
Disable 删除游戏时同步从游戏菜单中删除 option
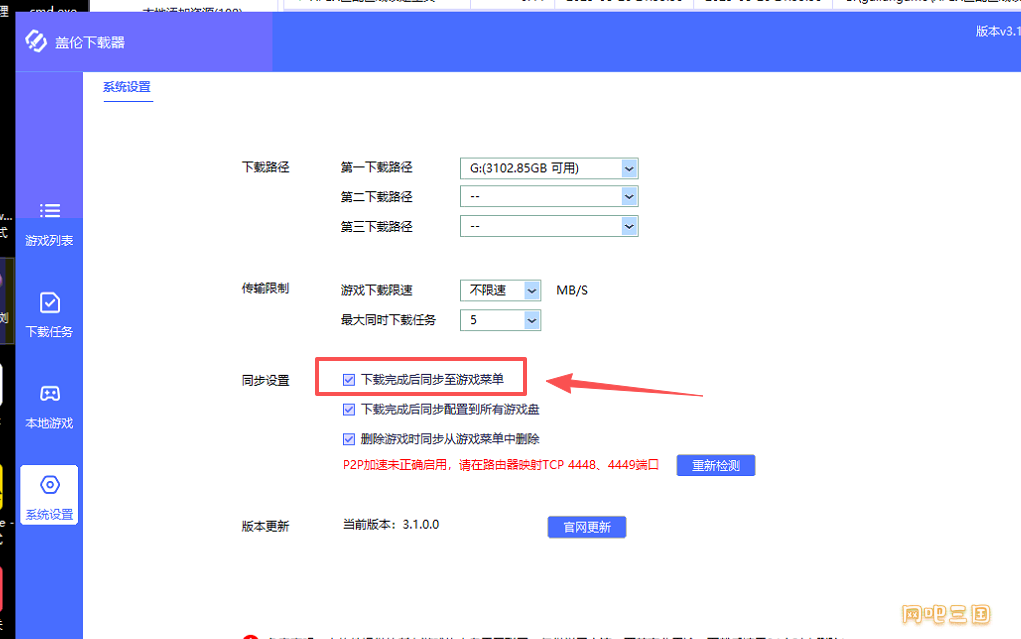349,438
